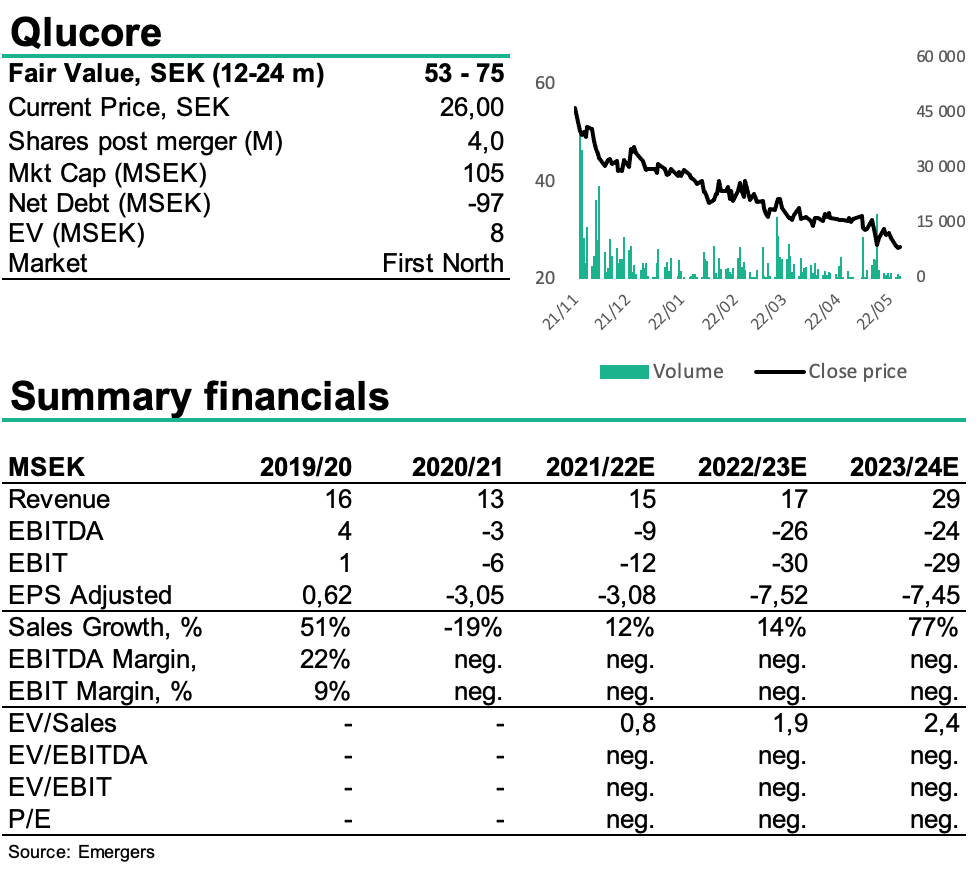978x870 pixels.
Task: Click Sales Growth value 77%
Action: coord(933,627)
